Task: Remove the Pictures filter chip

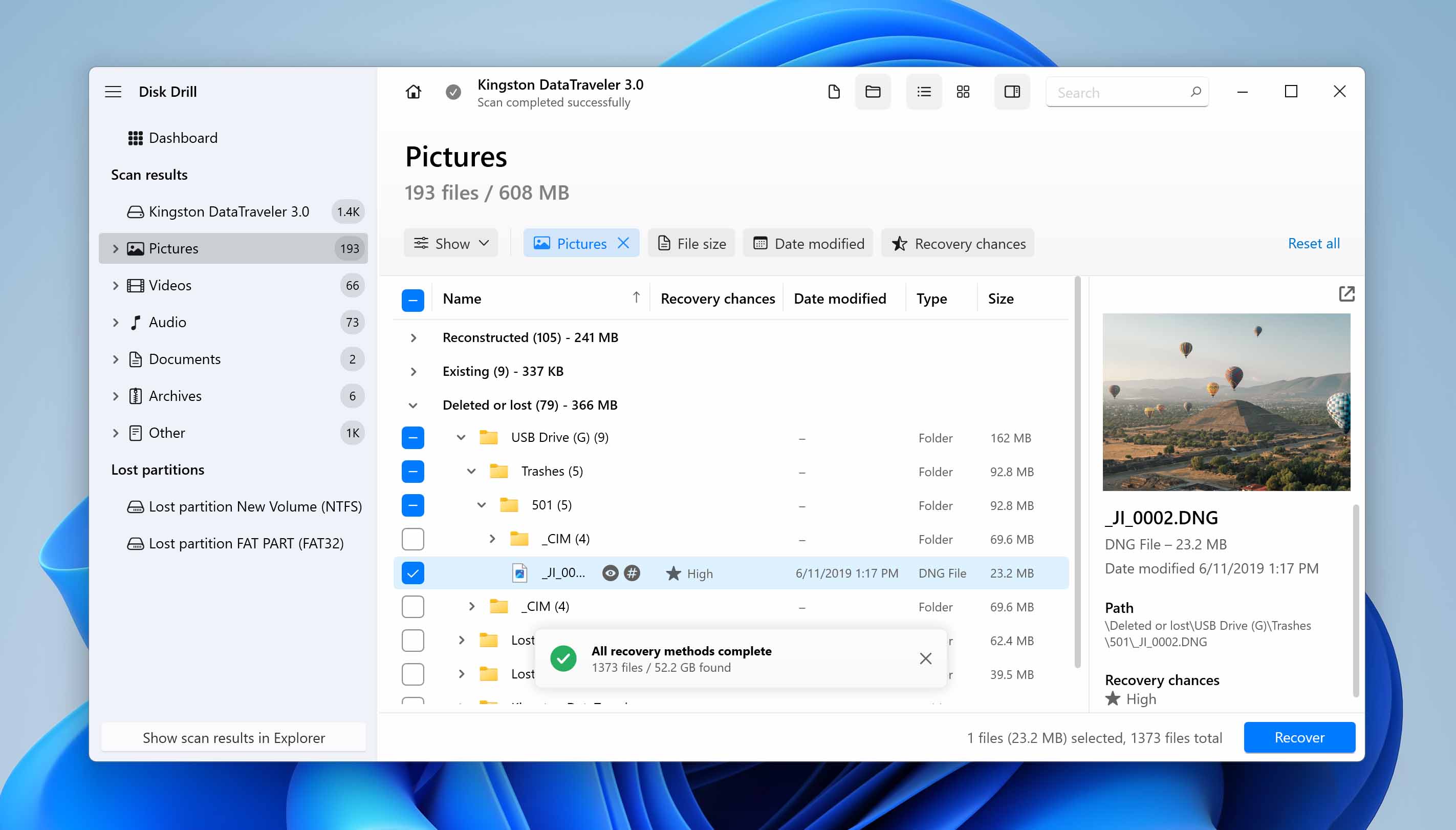Action: tap(624, 243)
